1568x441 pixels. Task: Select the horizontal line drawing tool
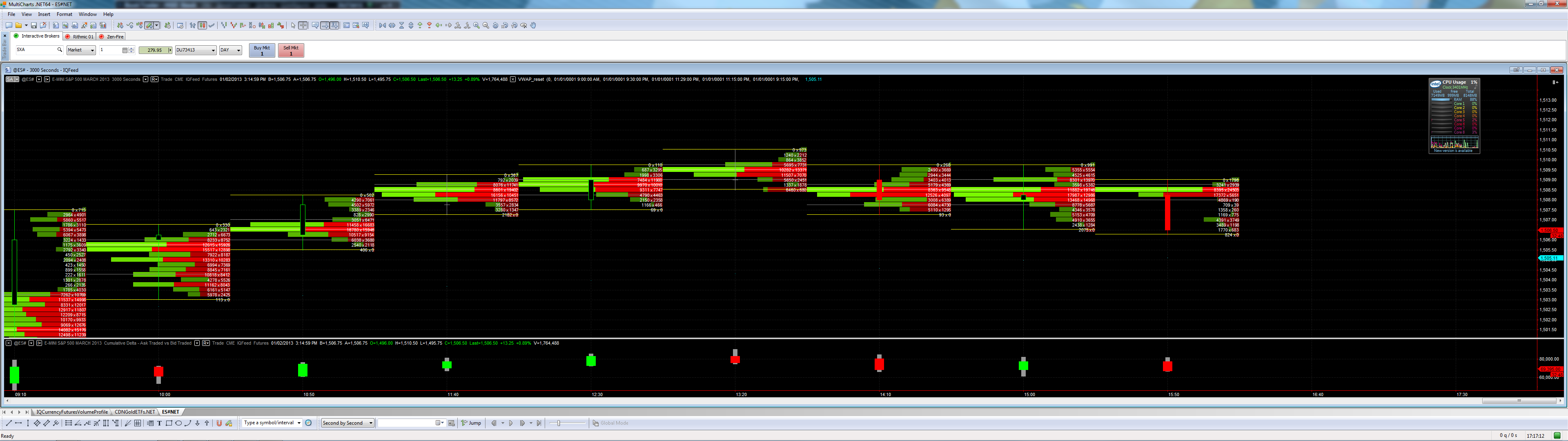click(18, 423)
